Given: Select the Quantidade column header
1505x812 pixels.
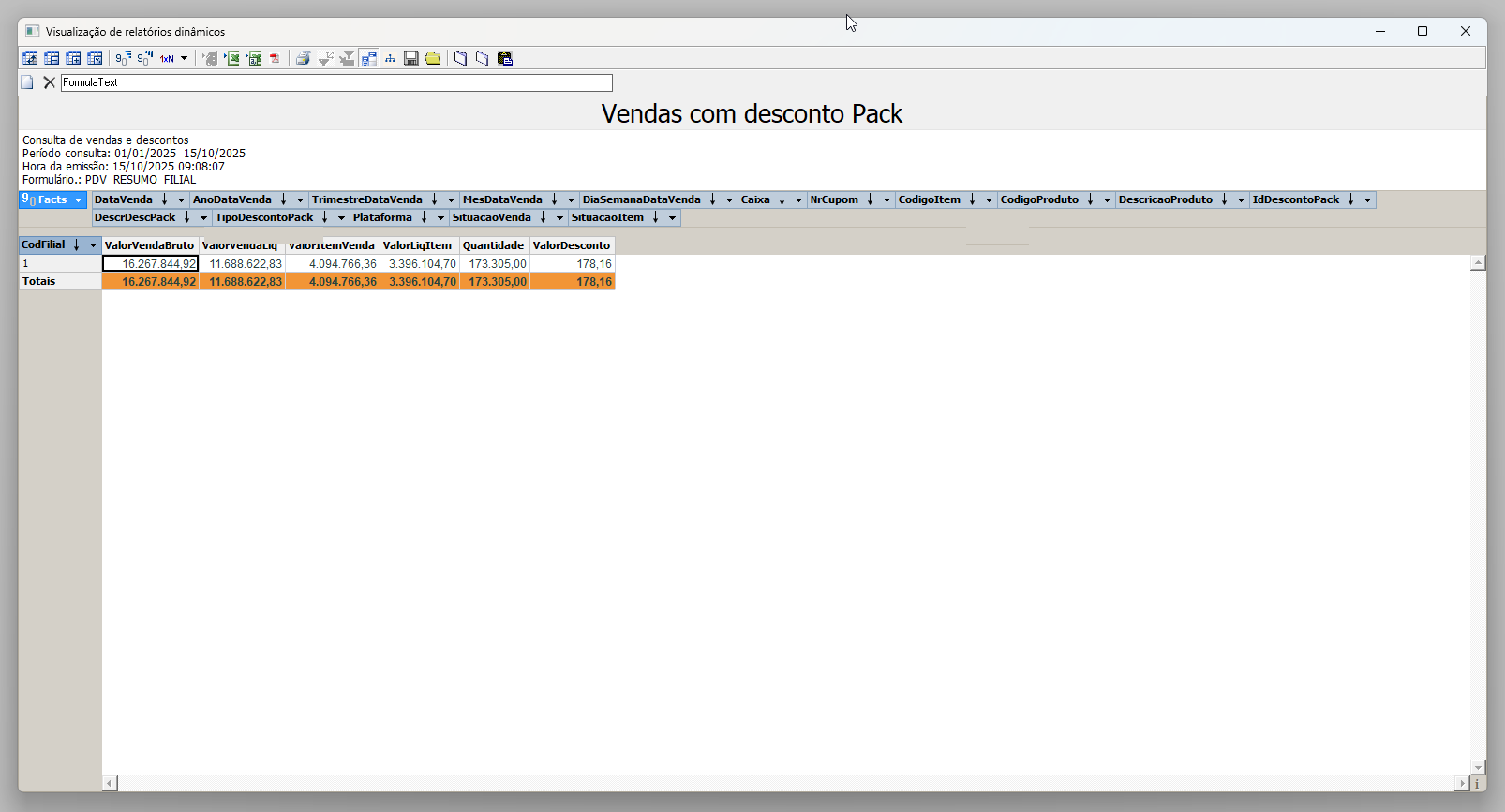Looking at the screenshot, I should pyautogui.click(x=494, y=245).
